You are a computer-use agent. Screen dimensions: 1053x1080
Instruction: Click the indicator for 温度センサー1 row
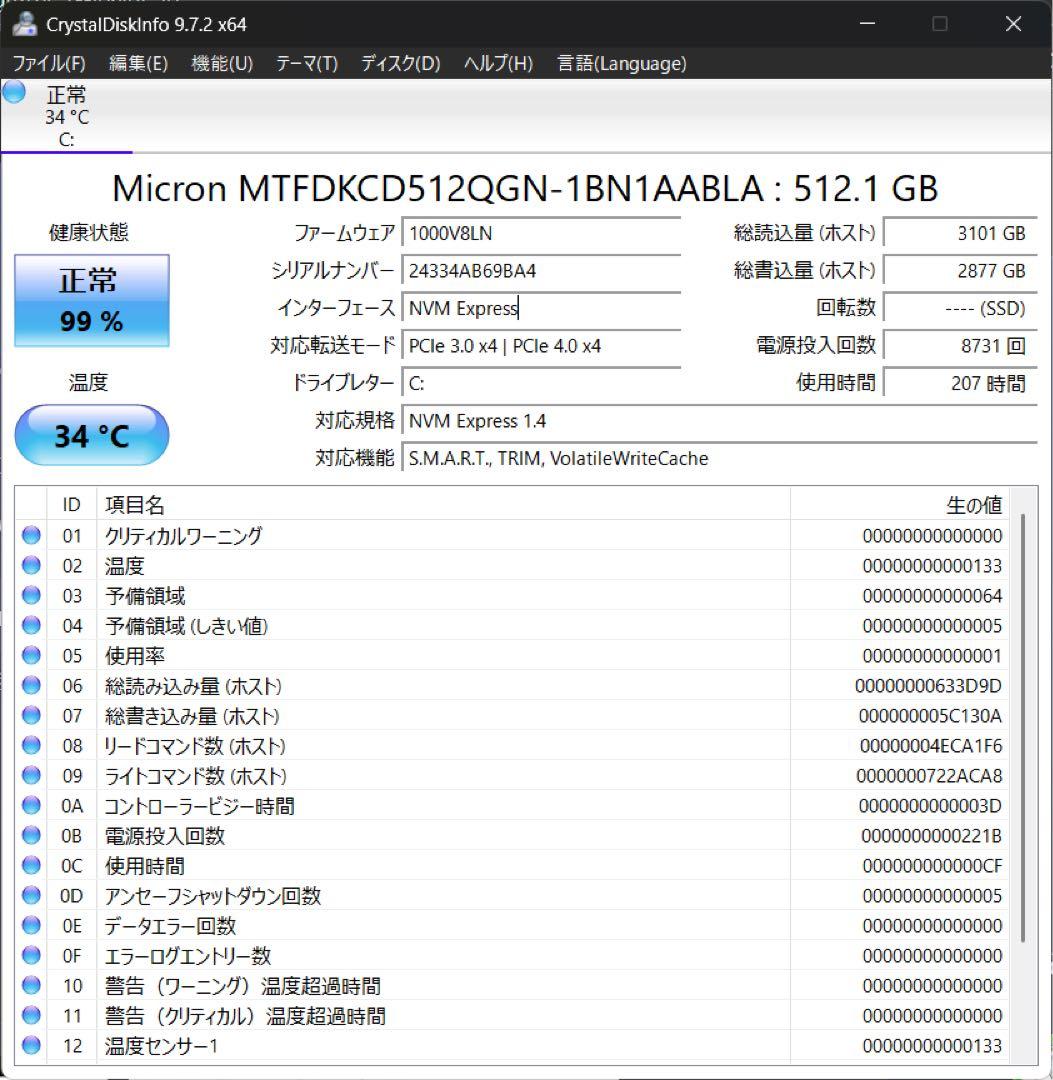[x=30, y=1046]
